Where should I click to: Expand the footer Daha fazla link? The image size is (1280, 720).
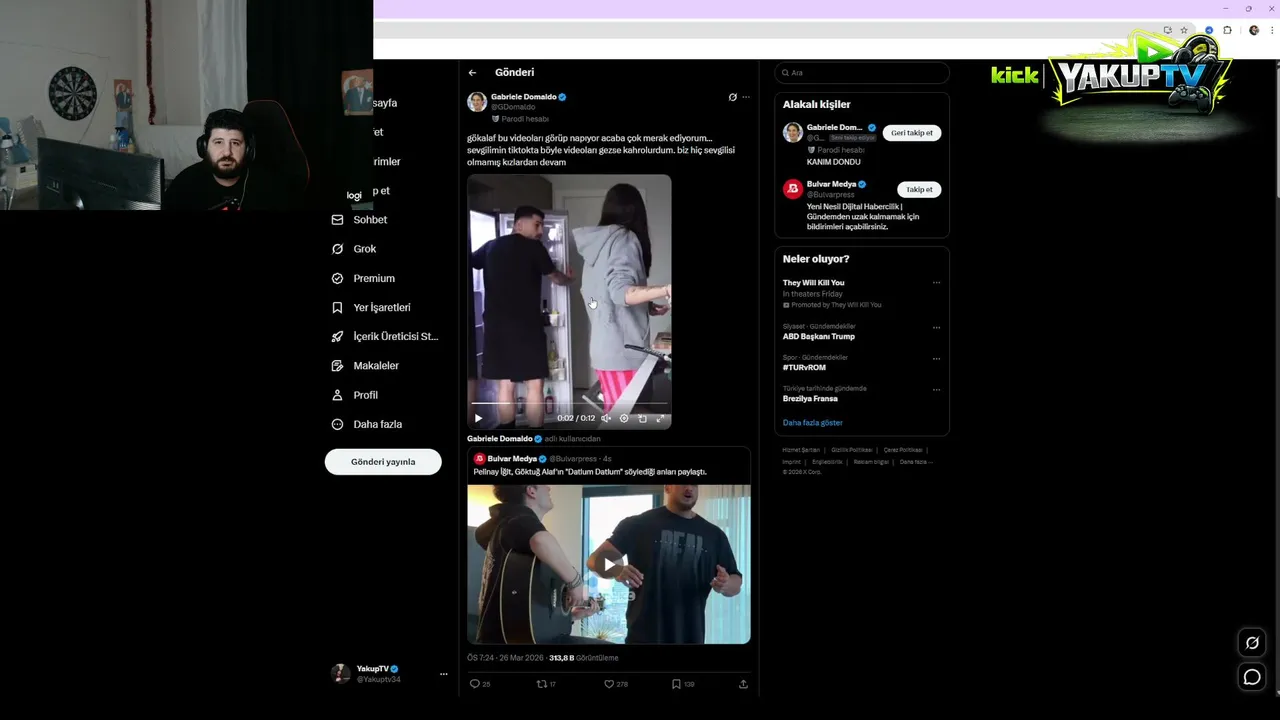point(915,462)
